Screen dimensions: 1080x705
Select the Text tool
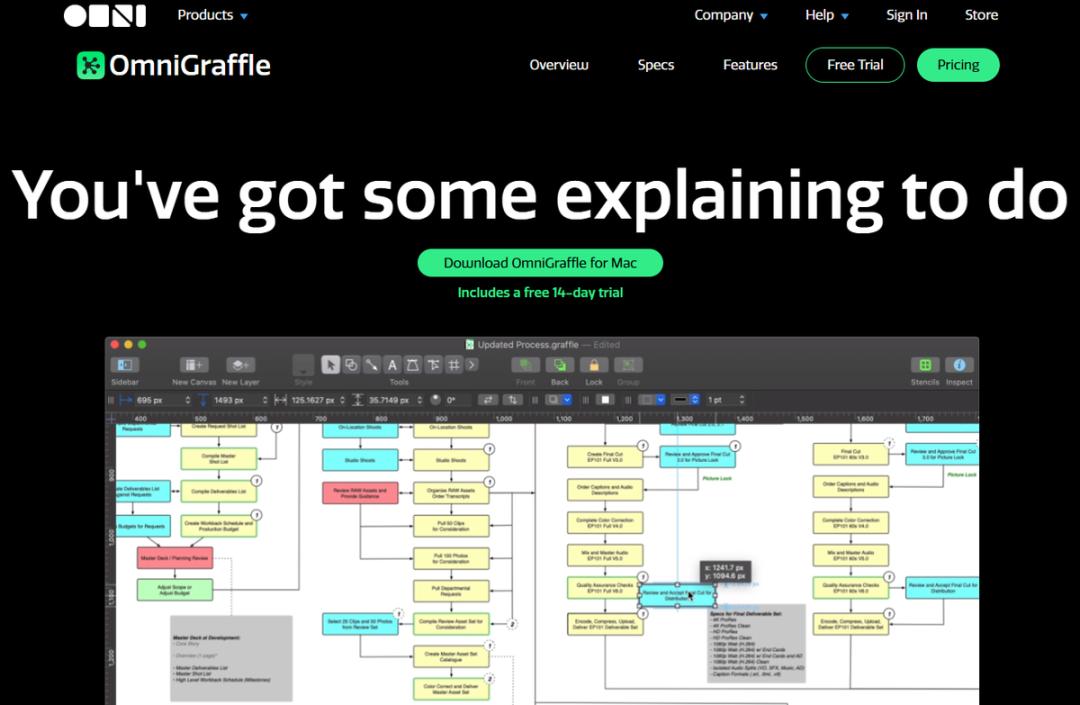[392, 365]
